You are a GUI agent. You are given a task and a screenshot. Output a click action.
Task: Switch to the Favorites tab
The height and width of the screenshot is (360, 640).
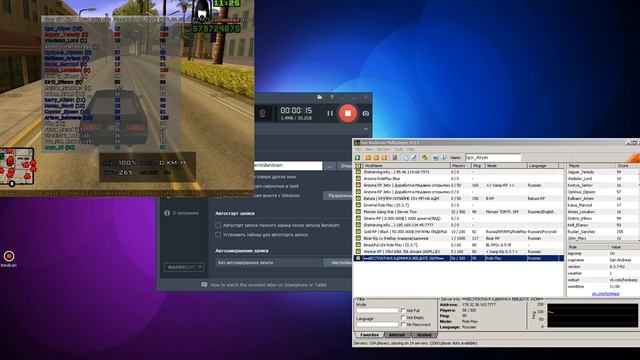pos(369,335)
